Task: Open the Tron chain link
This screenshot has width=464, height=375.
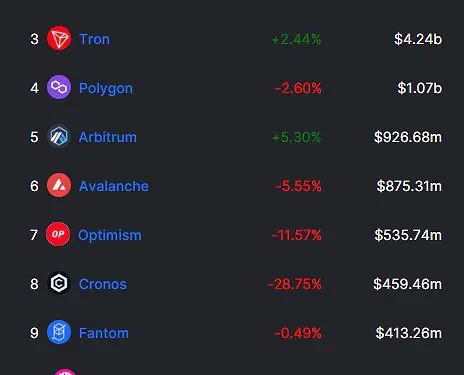Action: (x=94, y=39)
